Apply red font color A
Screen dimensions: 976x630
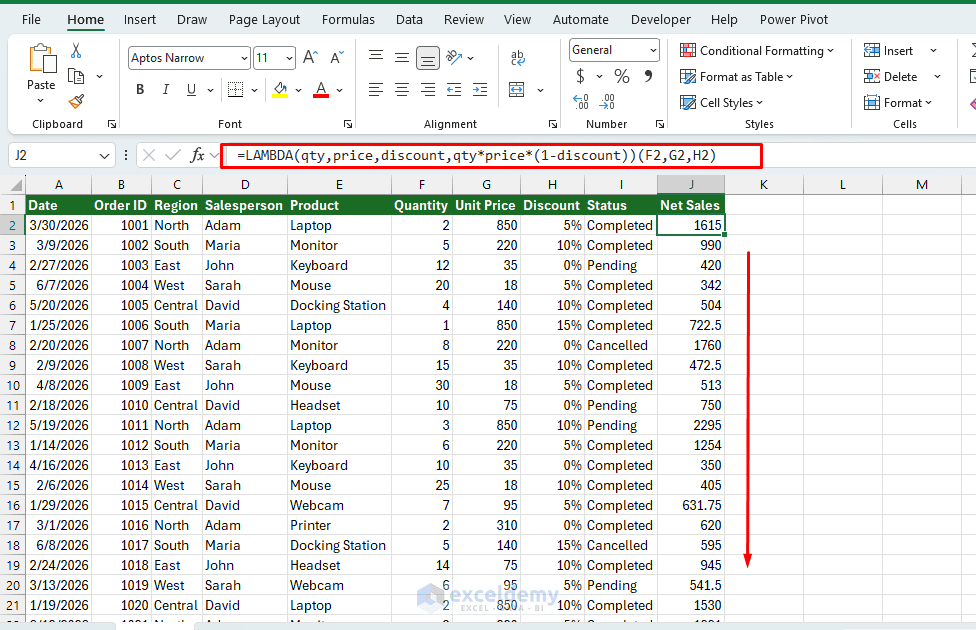pos(321,90)
